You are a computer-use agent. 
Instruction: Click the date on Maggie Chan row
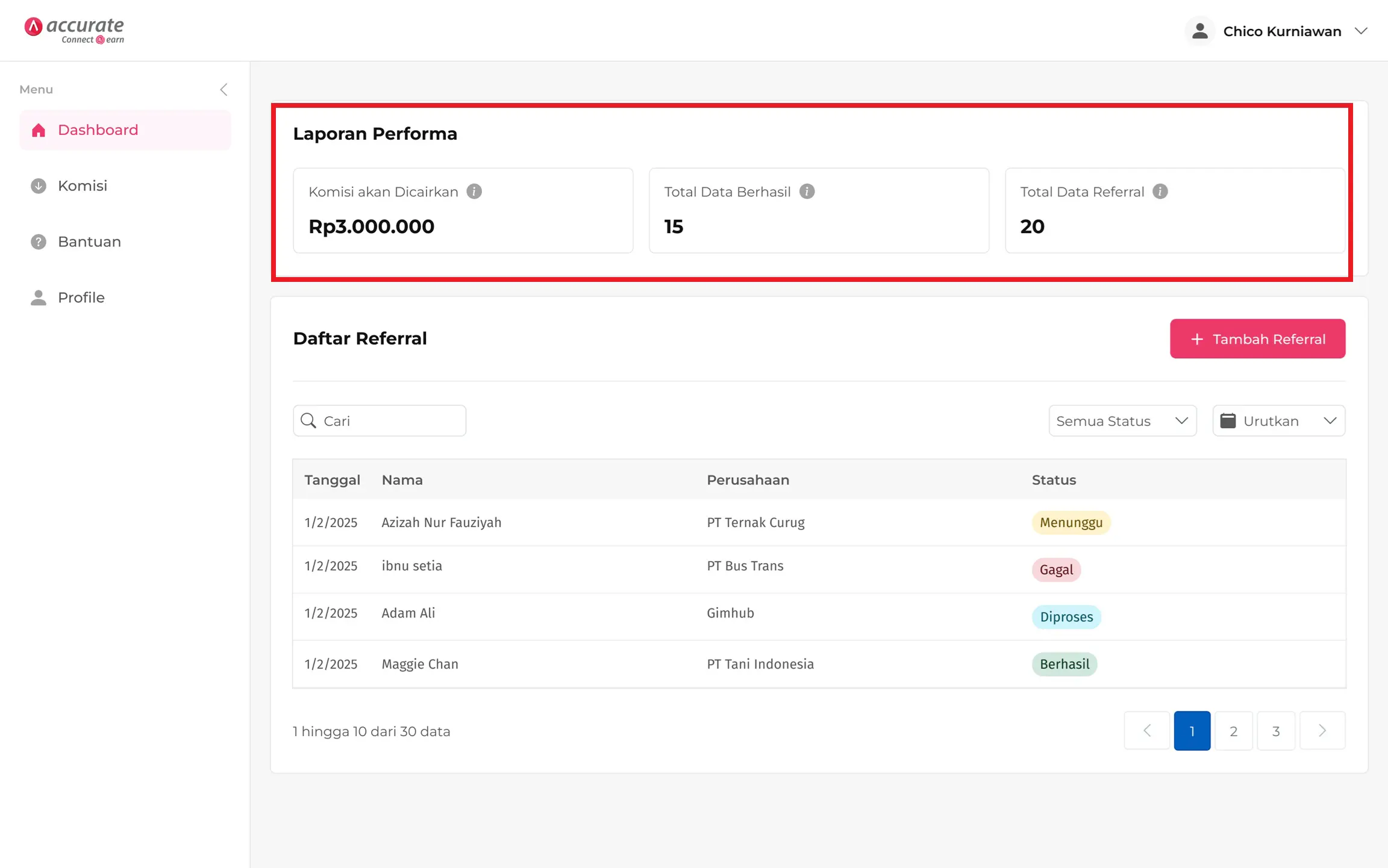point(331,664)
